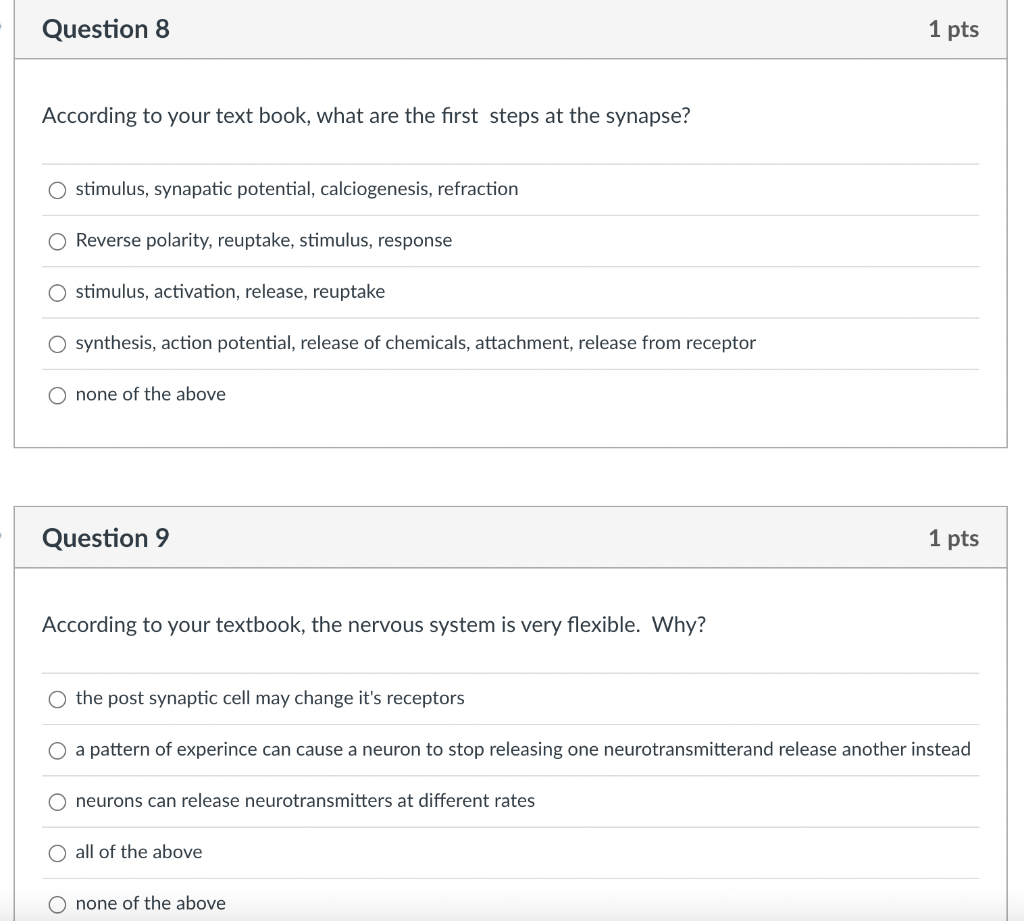Viewport: 1024px width, 921px height.
Task: Choose 'Reverse polarity, reuptake, stimulus, response' radio button
Action: [x=58, y=241]
